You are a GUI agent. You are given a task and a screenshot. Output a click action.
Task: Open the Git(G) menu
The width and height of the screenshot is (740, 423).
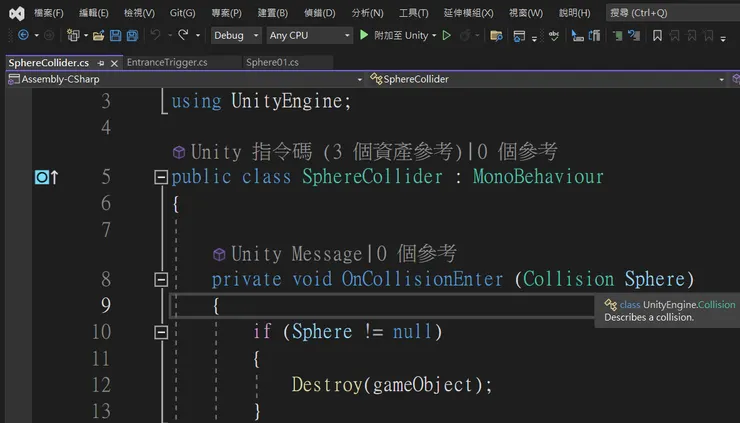(x=183, y=13)
